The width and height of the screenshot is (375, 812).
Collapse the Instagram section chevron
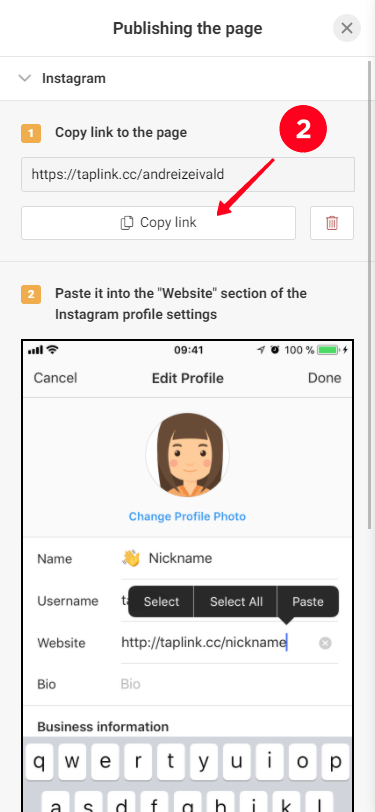tap(24, 79)
